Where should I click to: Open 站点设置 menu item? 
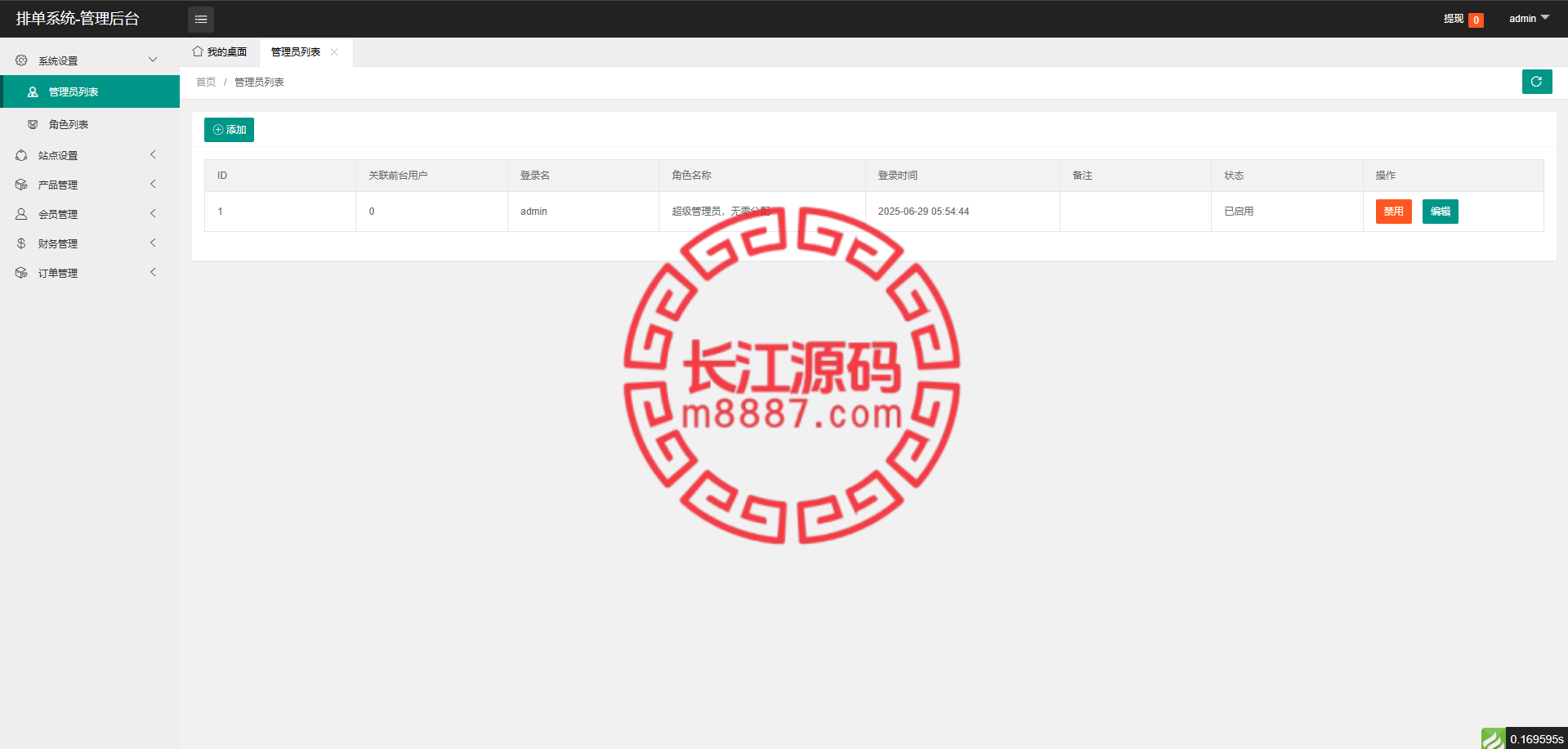[90, 155]
